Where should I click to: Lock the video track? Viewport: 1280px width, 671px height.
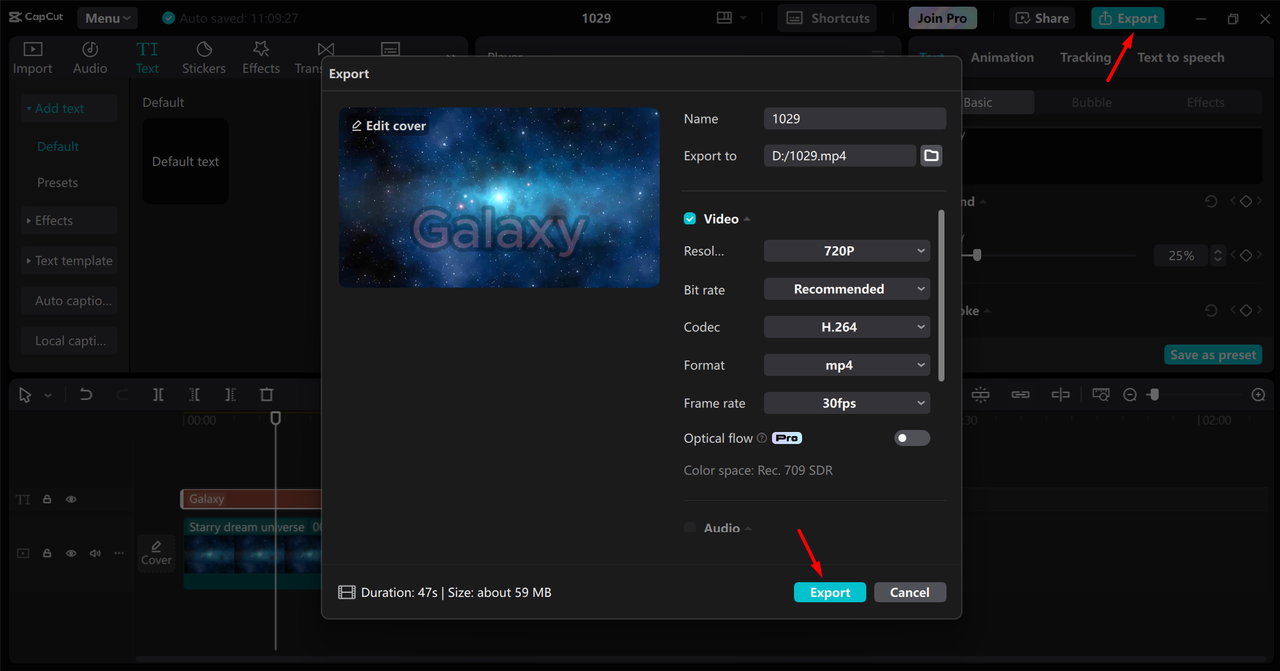47,553
